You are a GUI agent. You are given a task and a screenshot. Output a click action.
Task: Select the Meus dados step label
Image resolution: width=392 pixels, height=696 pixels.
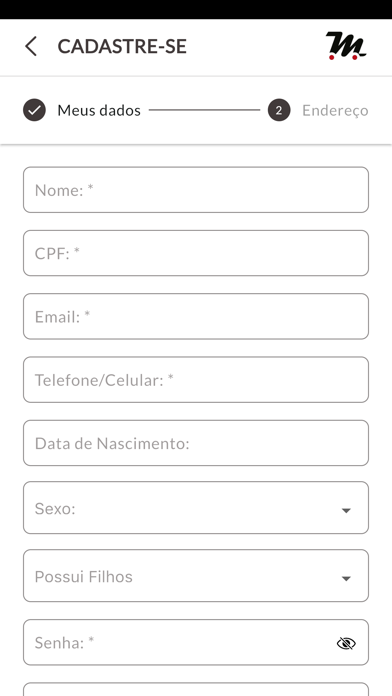(x=99, y=110)
